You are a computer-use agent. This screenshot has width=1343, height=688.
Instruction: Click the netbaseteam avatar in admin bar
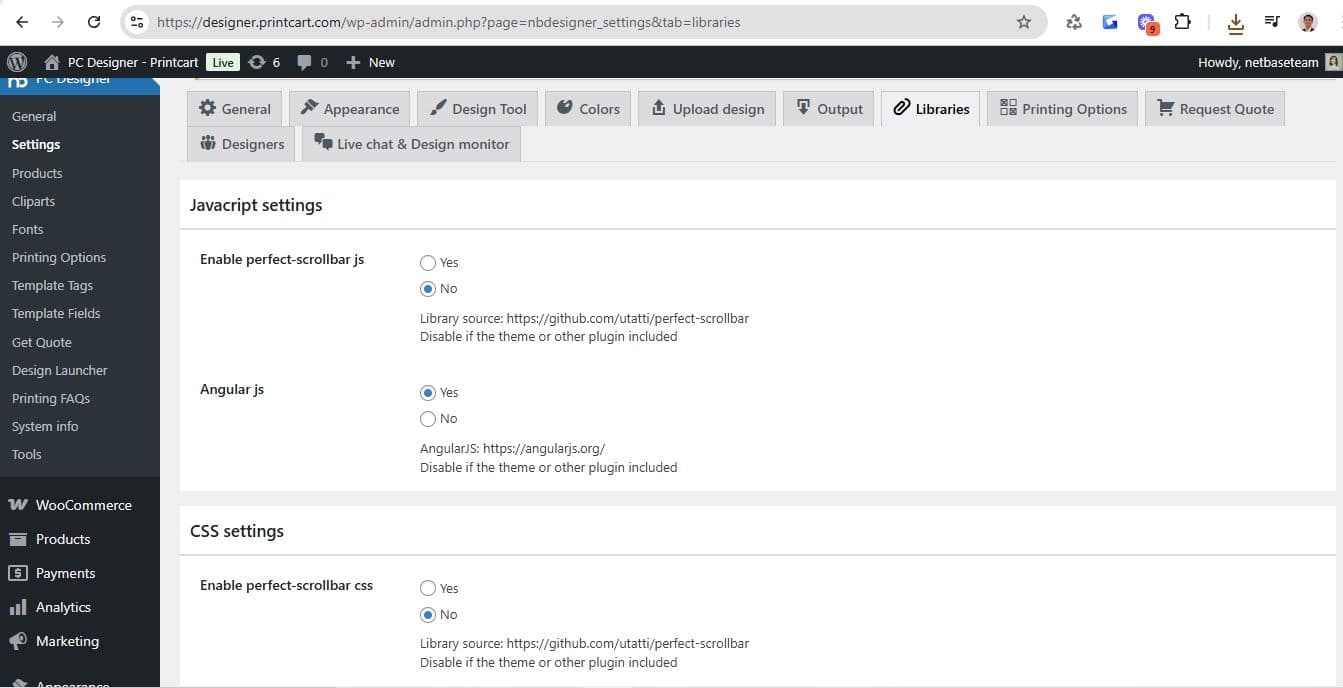pyautogui.click(x=1332, y=62)
